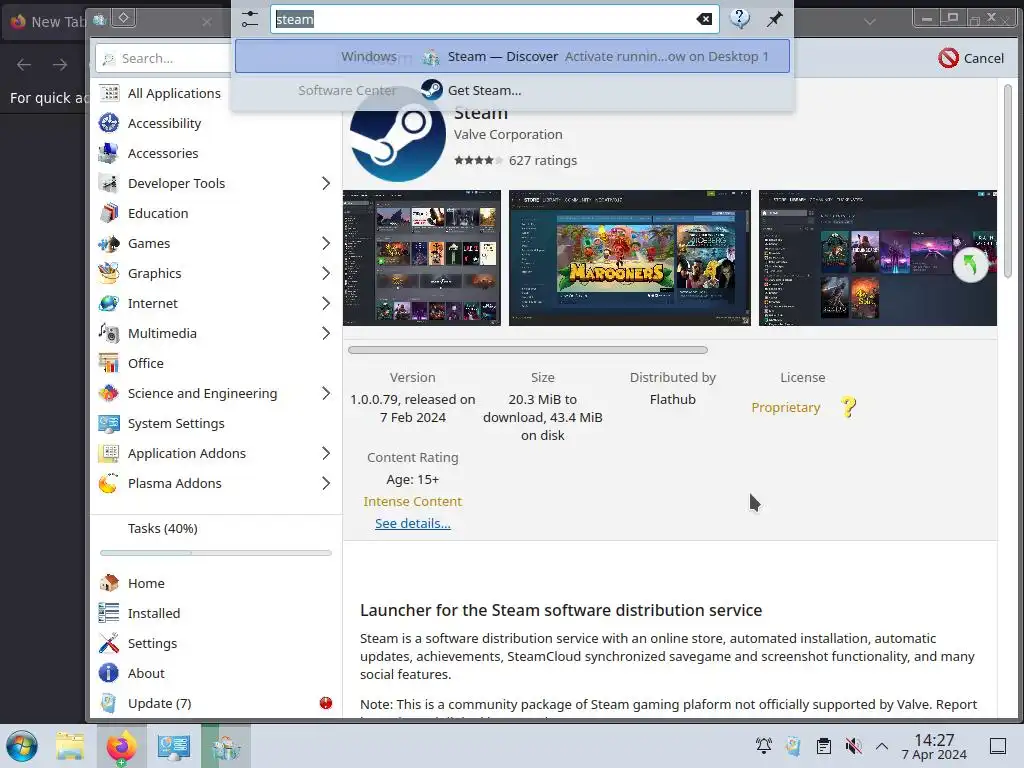The image size is (1024, 768).
Task: Expand the Multimedia subcategories arrow
Action: click(326, 333)
